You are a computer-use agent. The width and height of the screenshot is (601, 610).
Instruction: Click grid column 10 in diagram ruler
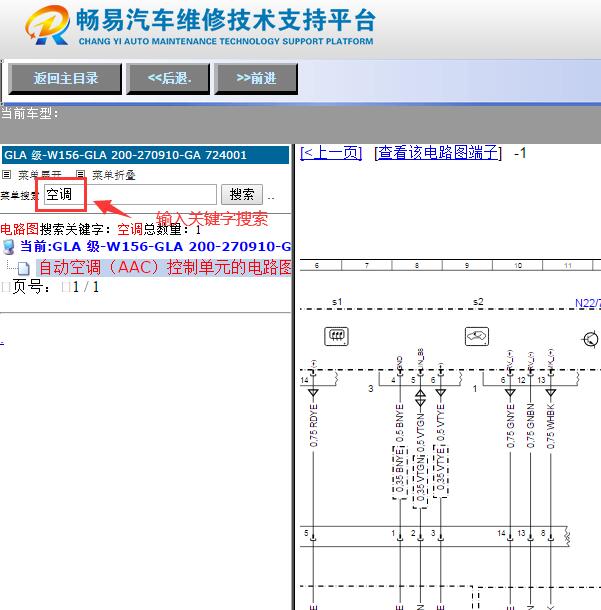(x=518, y=265)
